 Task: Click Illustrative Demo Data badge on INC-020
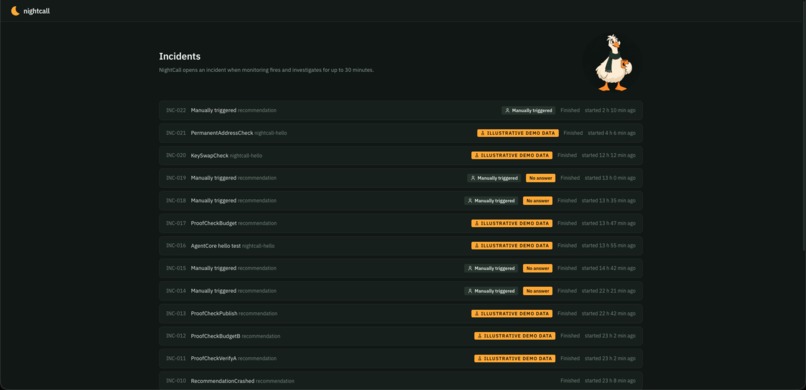click(511, 155)
